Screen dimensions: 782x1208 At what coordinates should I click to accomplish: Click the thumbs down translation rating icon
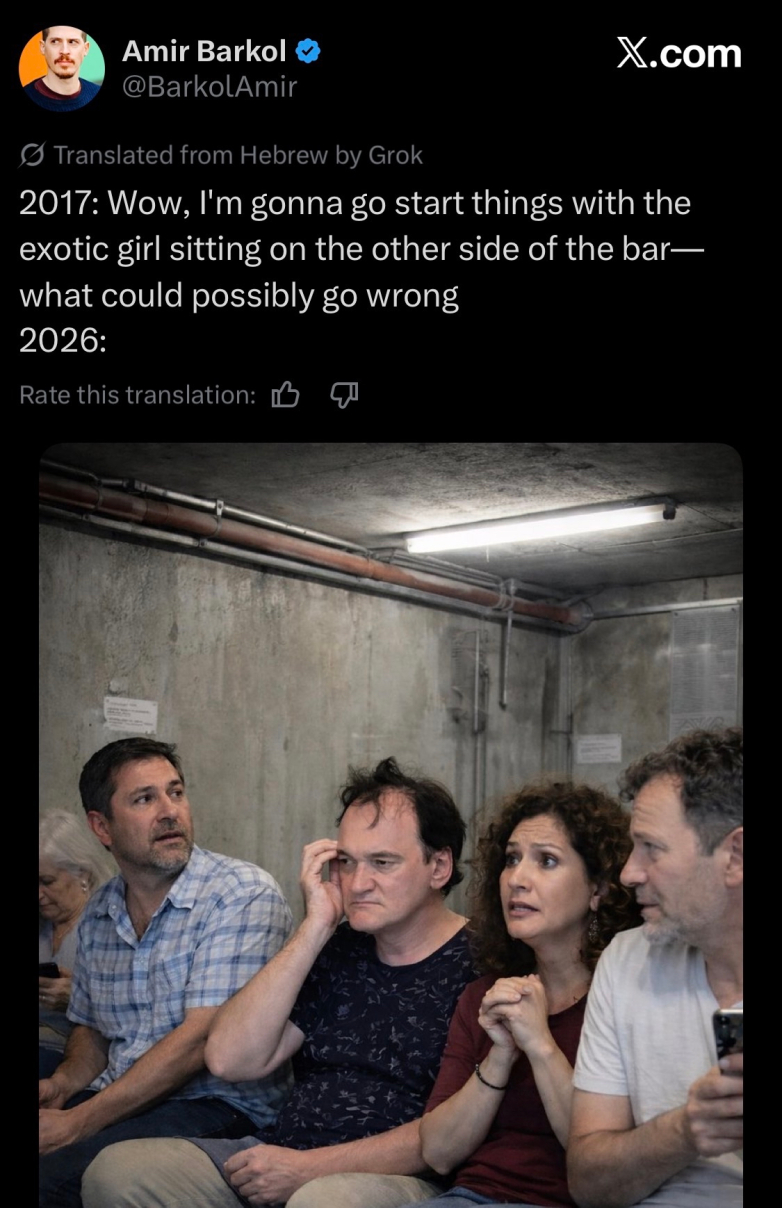coord(344,395)
